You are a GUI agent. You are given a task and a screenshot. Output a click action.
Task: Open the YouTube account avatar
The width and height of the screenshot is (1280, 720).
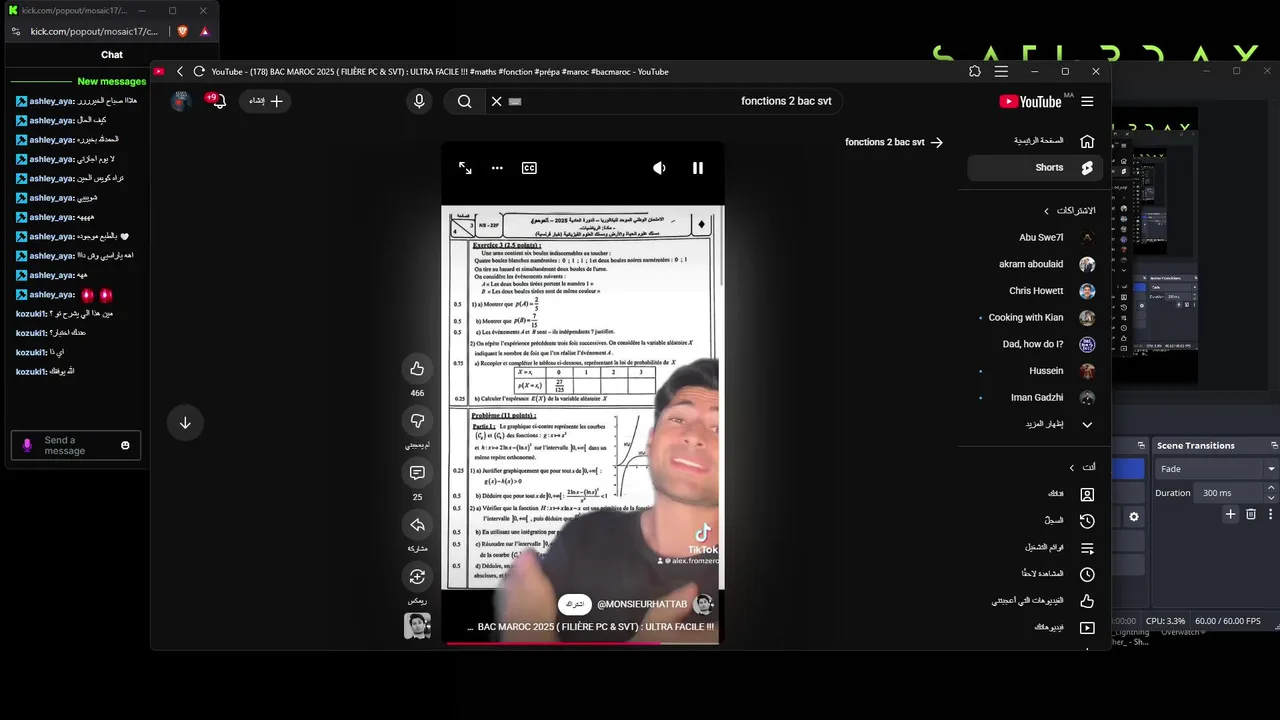coord(181,101)
